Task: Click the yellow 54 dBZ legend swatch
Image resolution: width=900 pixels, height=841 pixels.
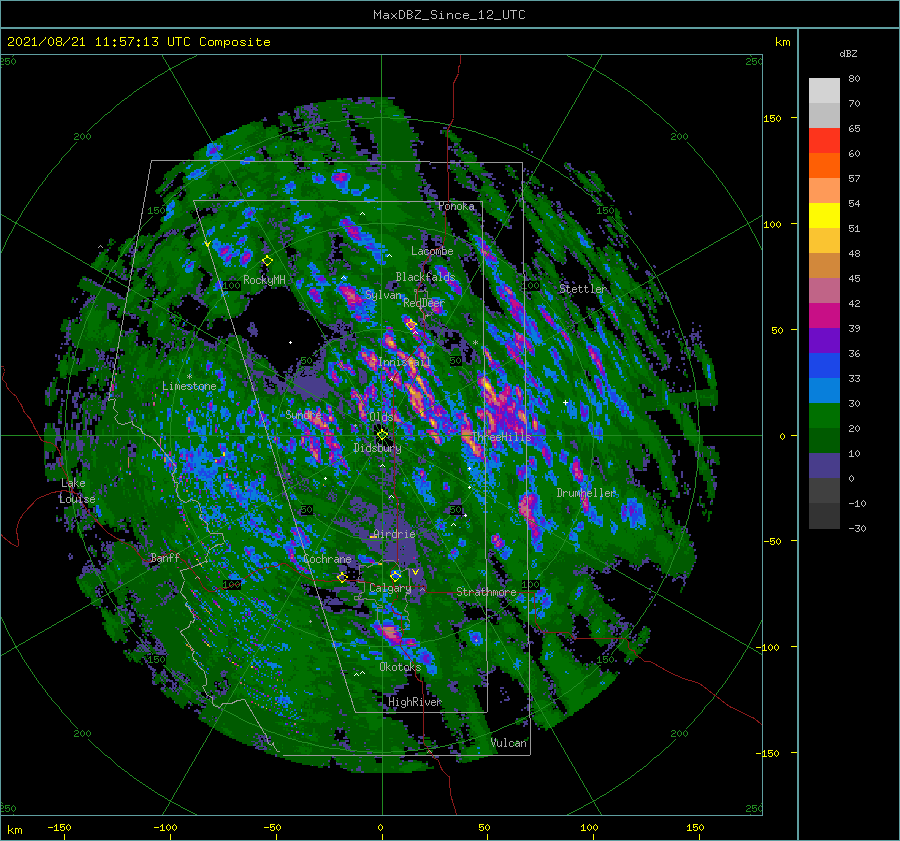Action: [x=824, y=215]
